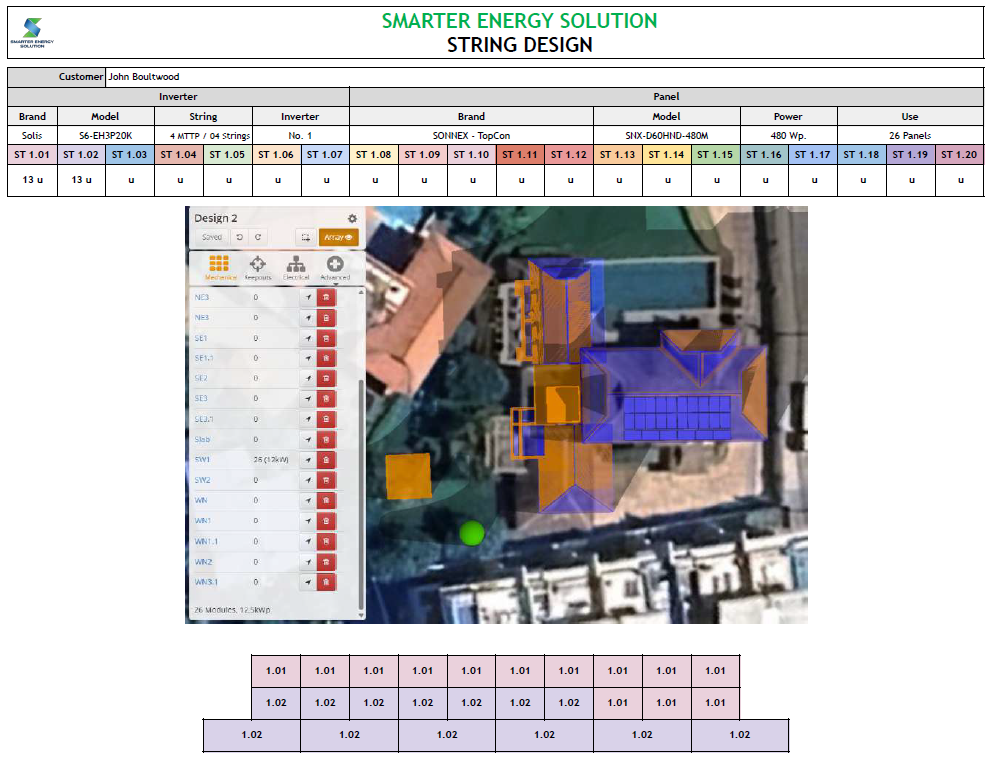Viewport: 995px width, 764px height.
Task: Click the redo arrow in Design 2 panel
Action: click(258, 237)
